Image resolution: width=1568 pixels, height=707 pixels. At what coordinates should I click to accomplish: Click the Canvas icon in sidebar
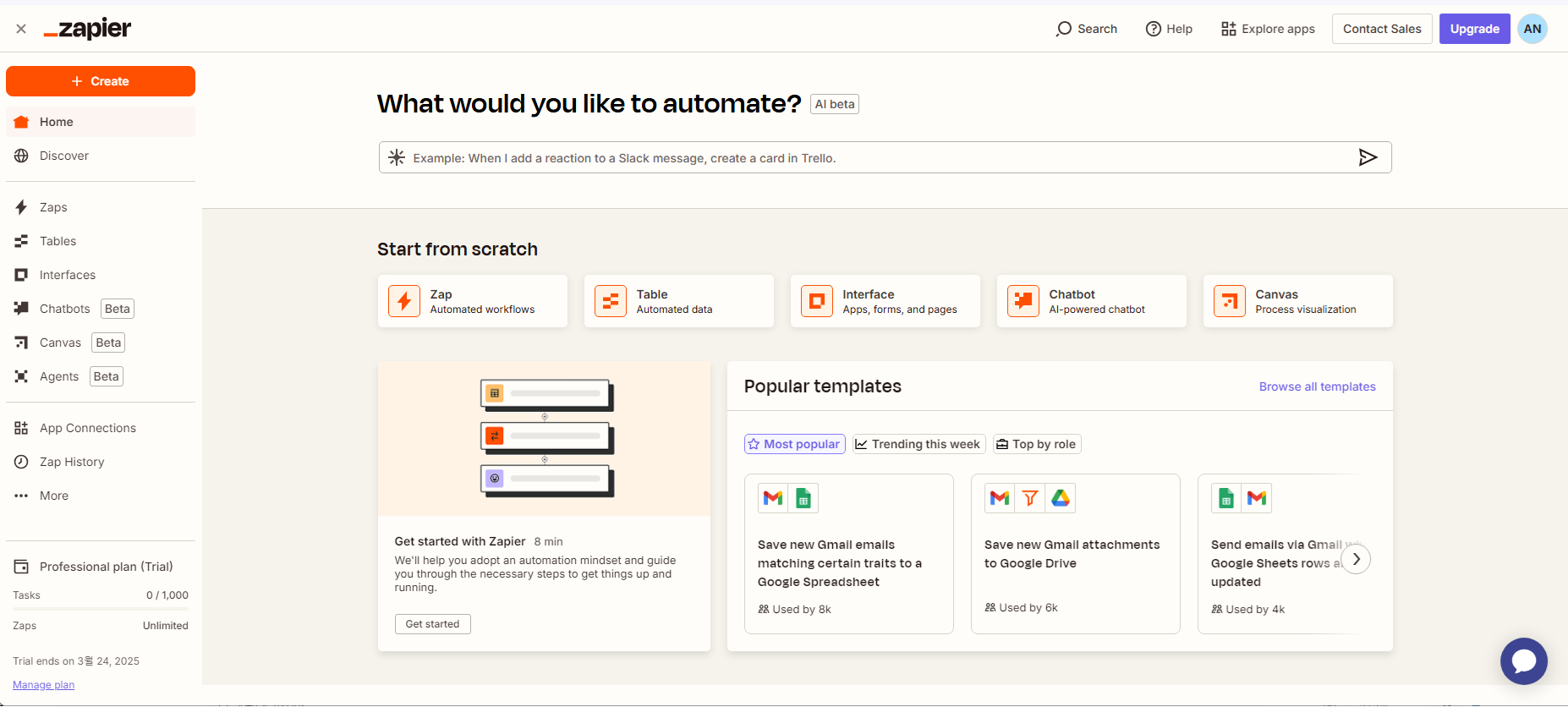click(x=21, y=343)
